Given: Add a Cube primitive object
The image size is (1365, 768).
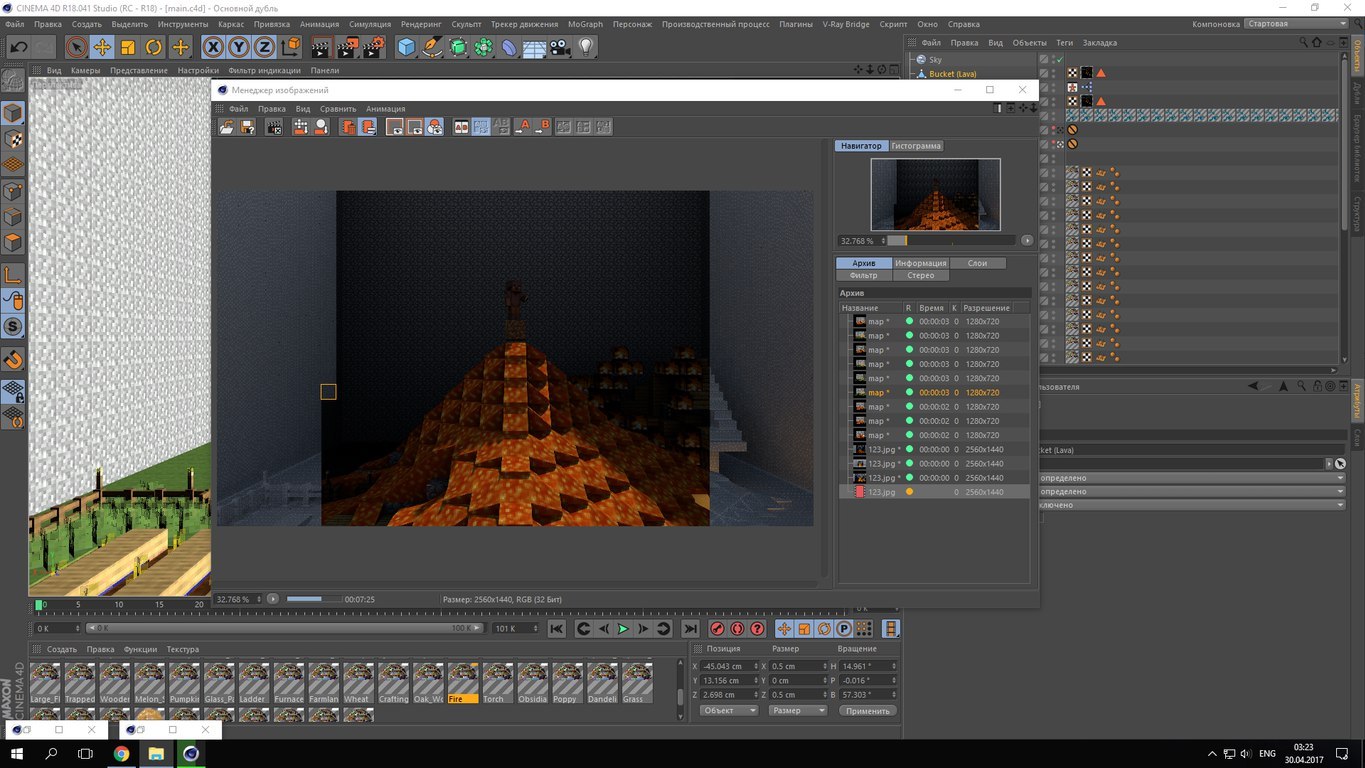Looking at the screenshot, I should pos(406,47).
